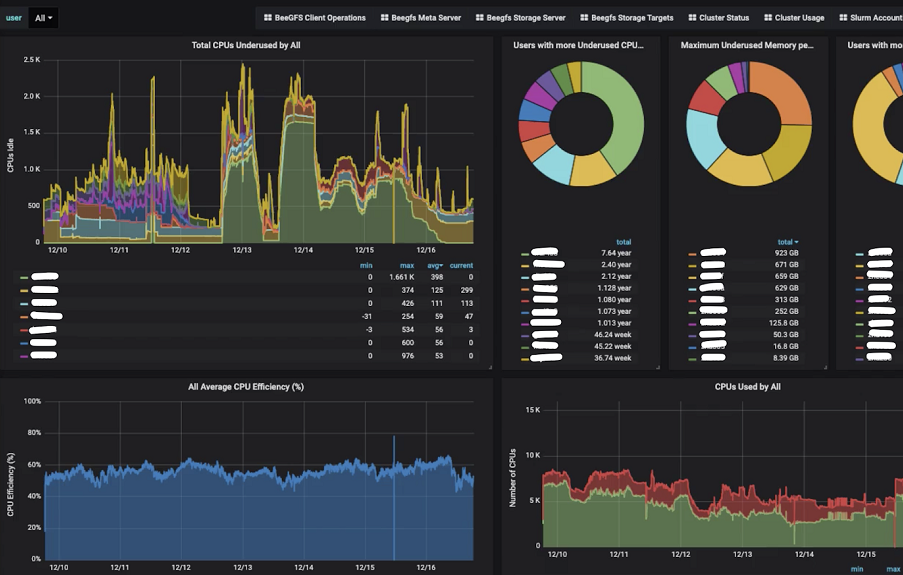Click the purple color swatch in CPU legend
903x575 pixels.
(x=24, y=357)
